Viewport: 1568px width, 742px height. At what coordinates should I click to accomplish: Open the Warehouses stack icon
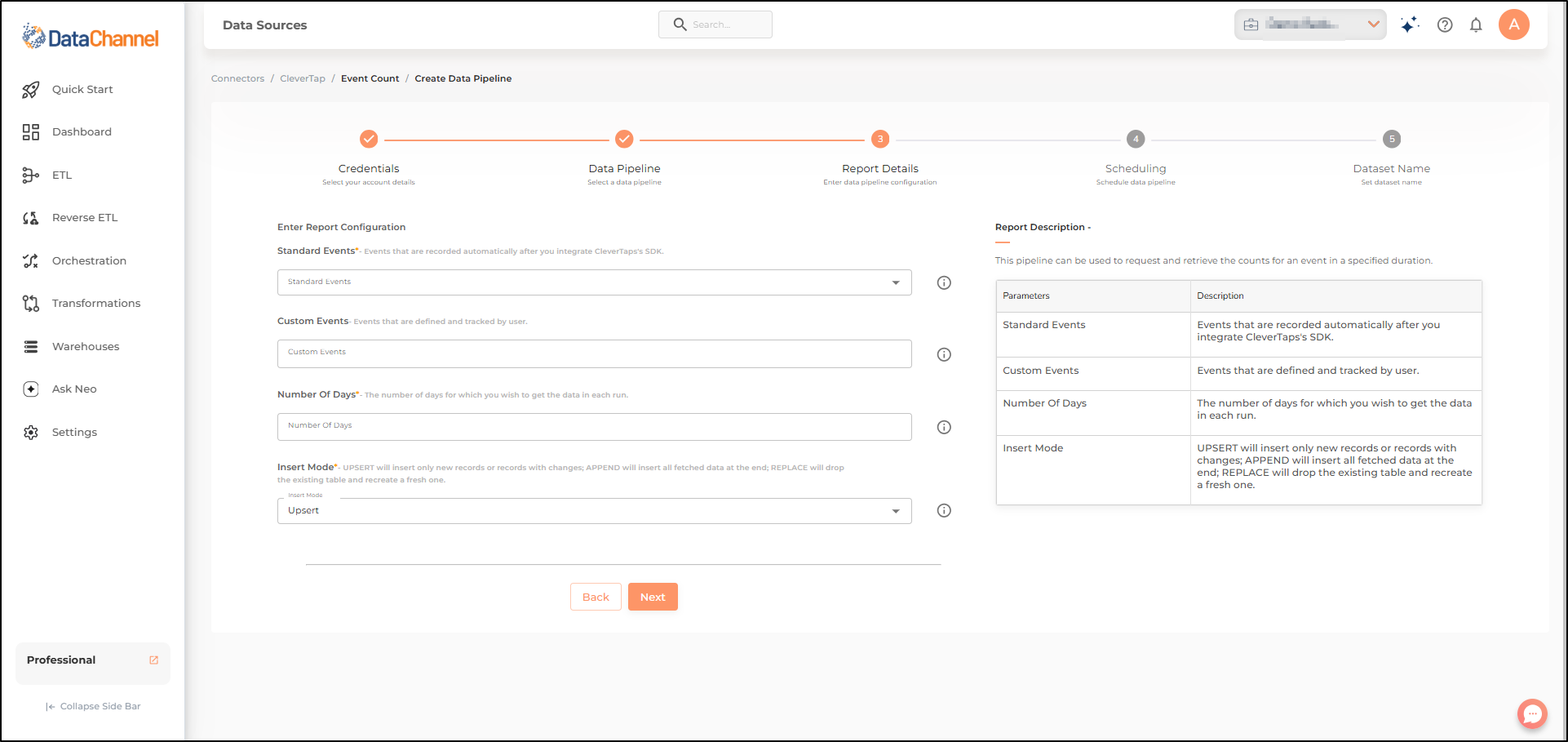pos(31,347)
